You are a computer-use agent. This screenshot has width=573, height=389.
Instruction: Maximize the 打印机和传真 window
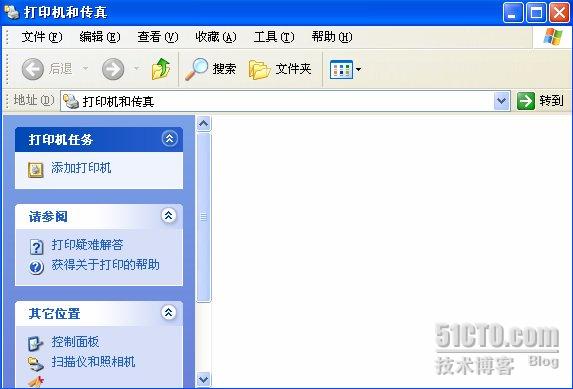(536, 12)
